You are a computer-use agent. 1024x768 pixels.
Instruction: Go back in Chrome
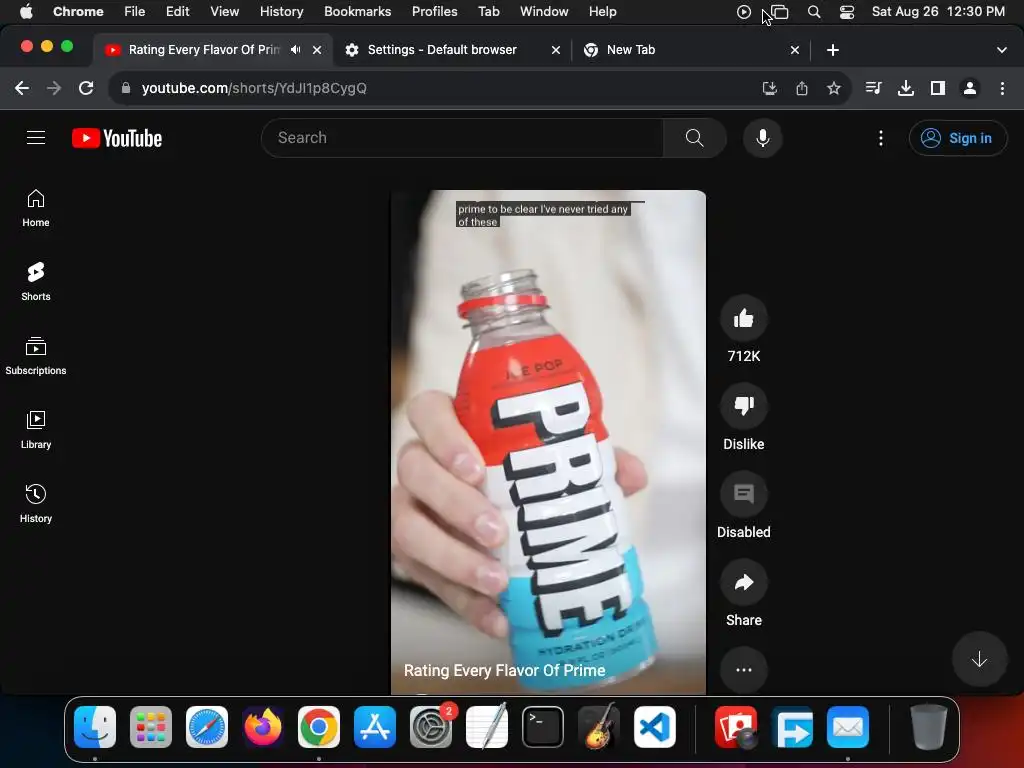pyautogui.click(x=22, y=88)
